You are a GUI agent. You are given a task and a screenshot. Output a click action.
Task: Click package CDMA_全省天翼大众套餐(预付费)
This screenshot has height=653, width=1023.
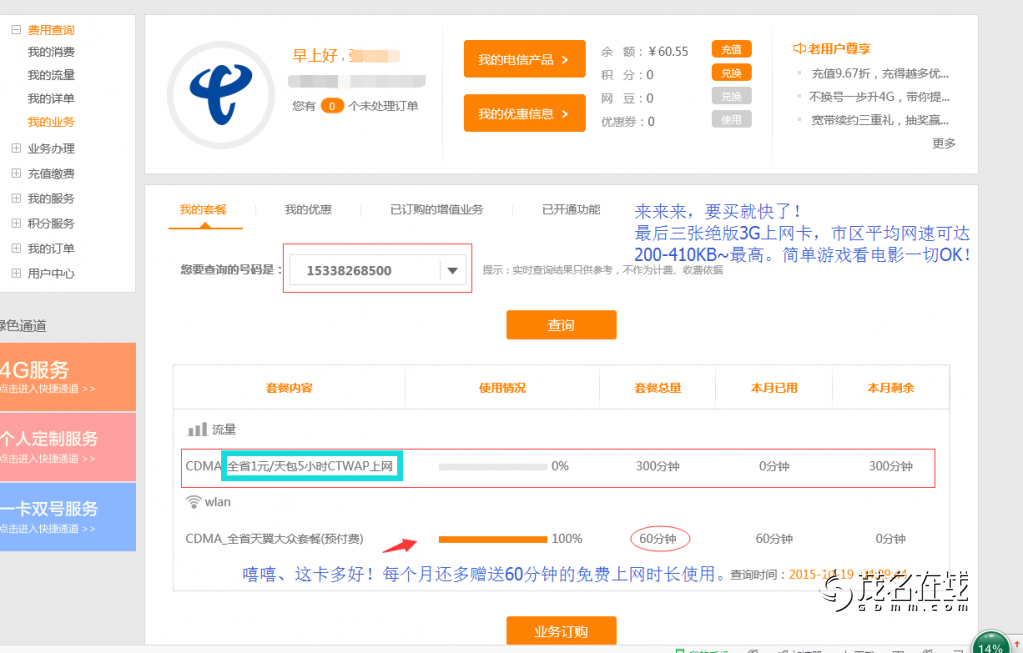(275, 539)
